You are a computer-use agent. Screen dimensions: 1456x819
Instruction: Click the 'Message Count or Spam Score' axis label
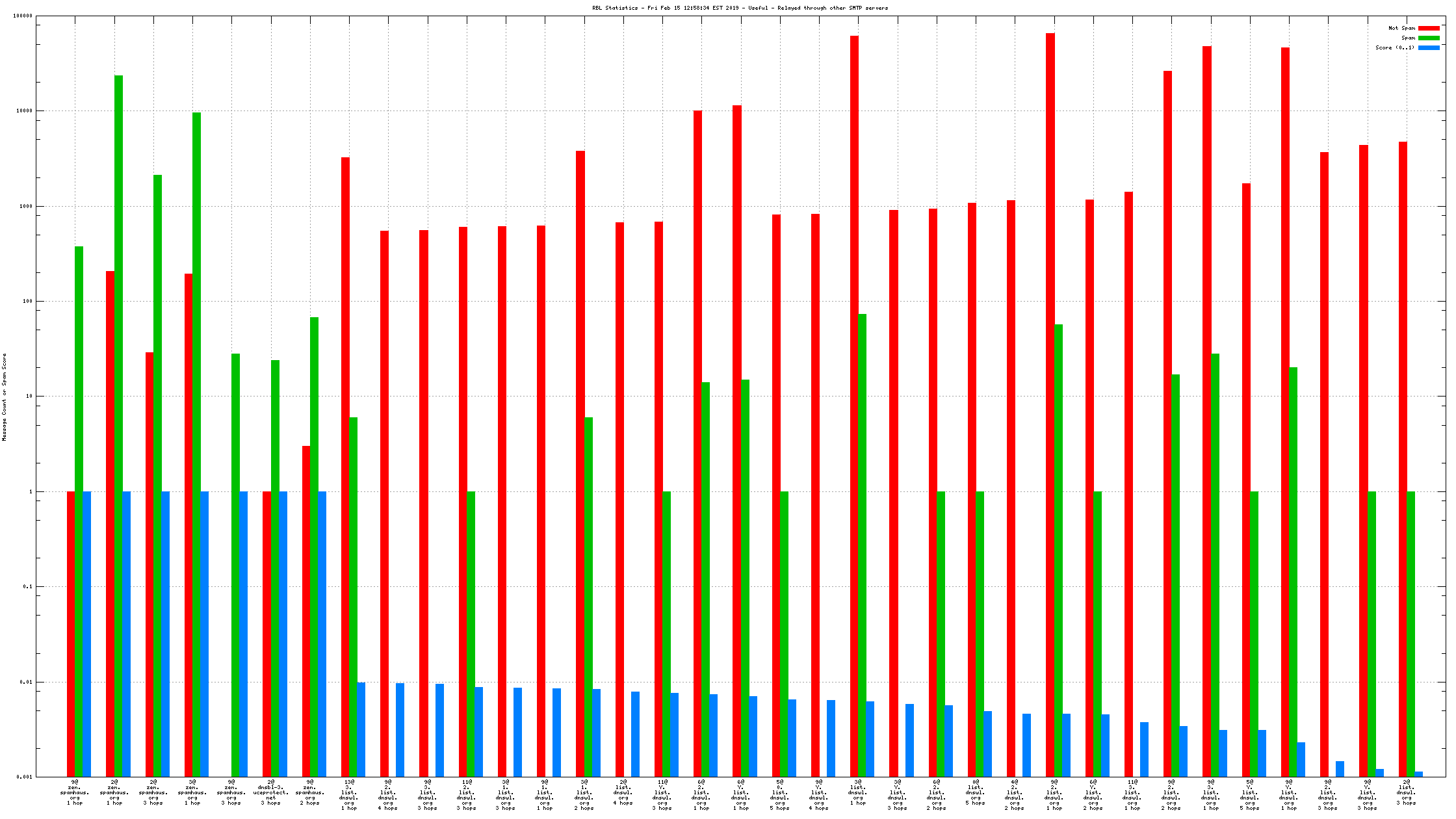tap(4, 396)
